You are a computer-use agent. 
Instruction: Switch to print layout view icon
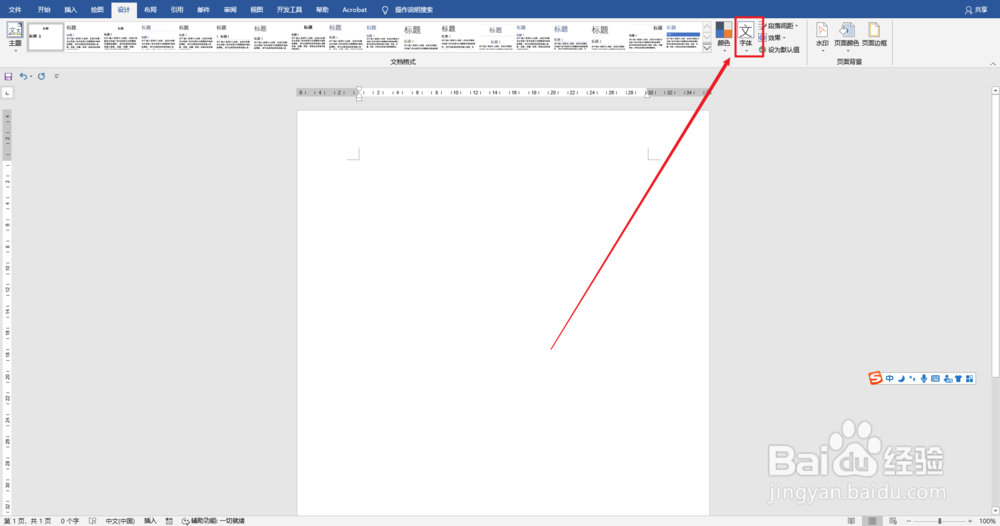point(872,521)
